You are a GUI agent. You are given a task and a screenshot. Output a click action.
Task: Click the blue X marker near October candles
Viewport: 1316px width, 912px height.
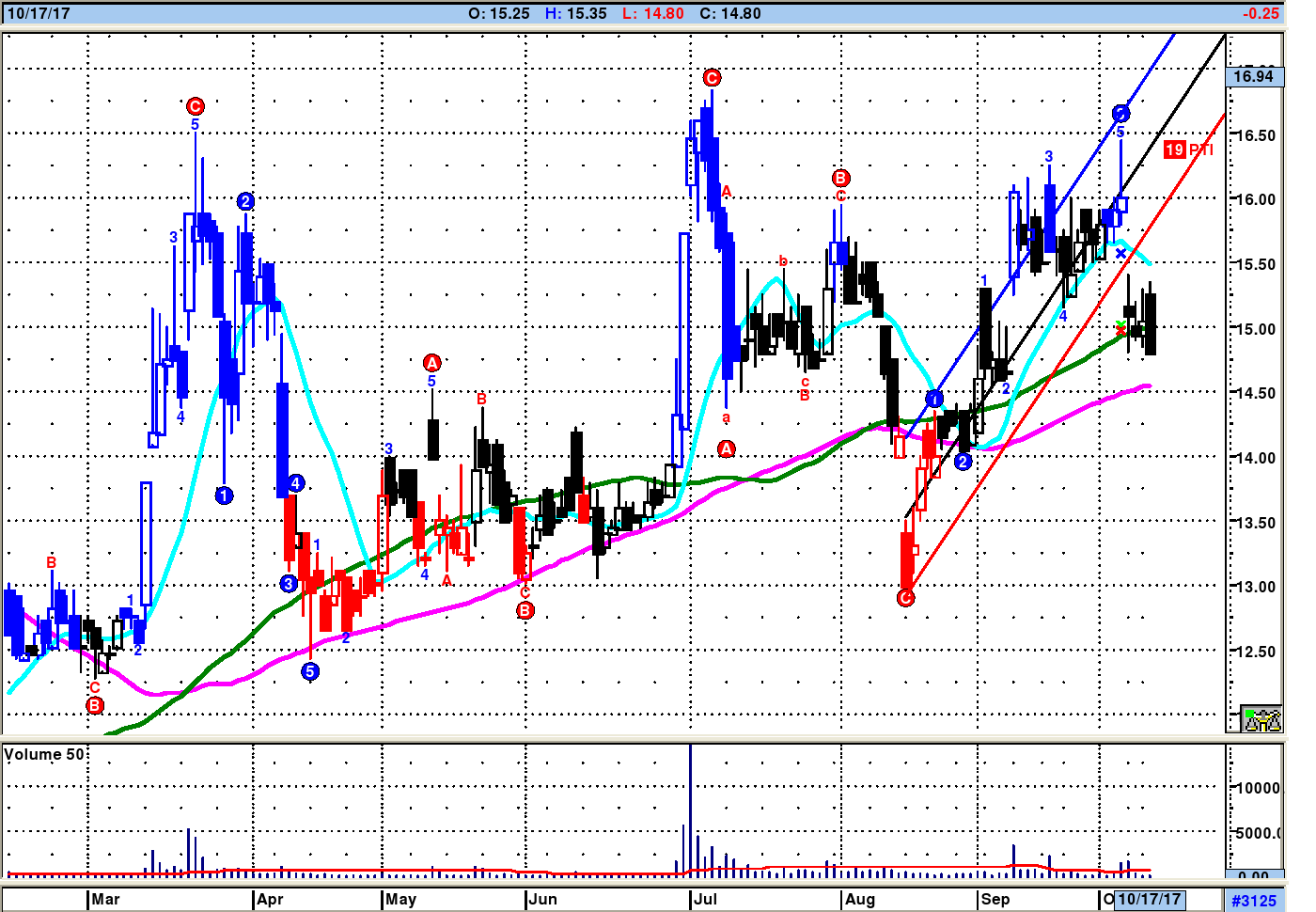click(x=1120, y=254)
